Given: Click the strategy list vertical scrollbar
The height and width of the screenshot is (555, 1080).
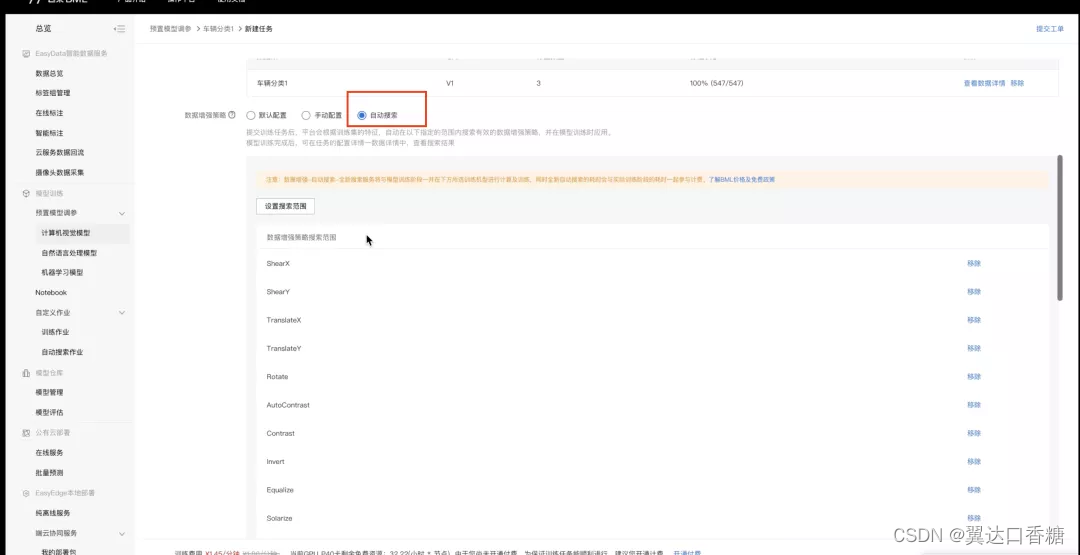Looking at the screenshot, I should [x=1060, y=227].
